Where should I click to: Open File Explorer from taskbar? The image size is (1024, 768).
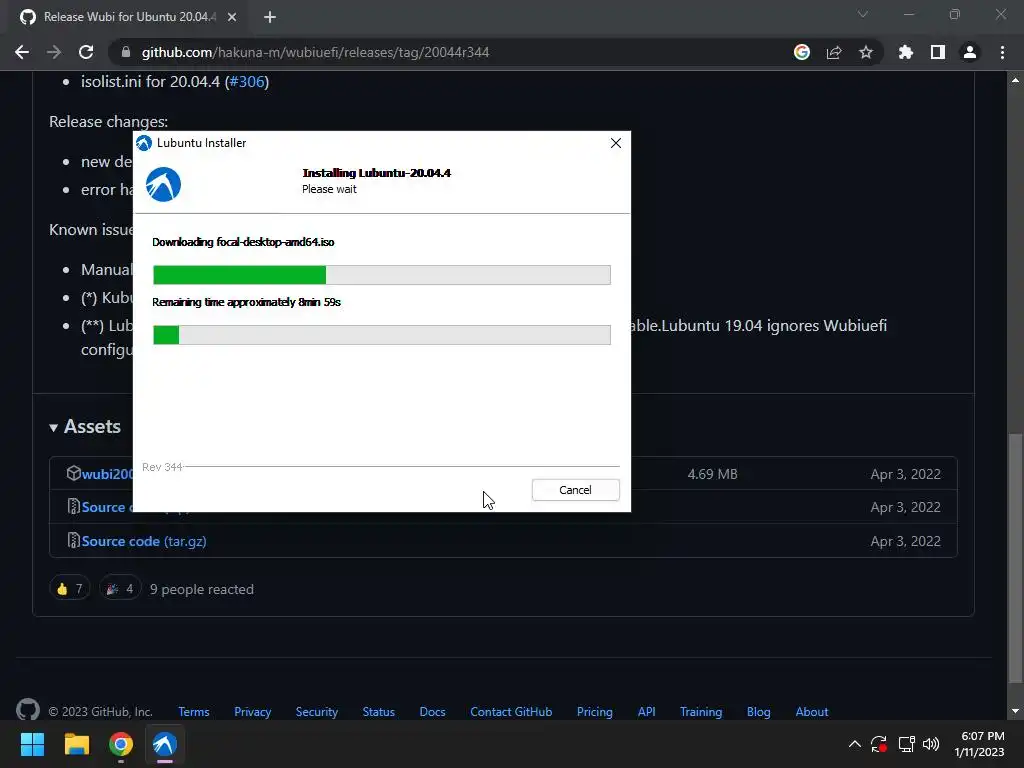[76, 744]
